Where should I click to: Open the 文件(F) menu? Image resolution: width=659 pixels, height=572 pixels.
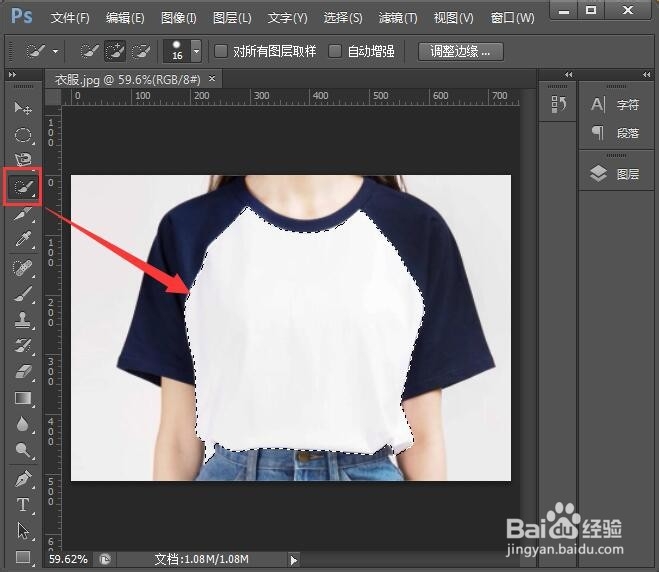click(x=70, y=18)
